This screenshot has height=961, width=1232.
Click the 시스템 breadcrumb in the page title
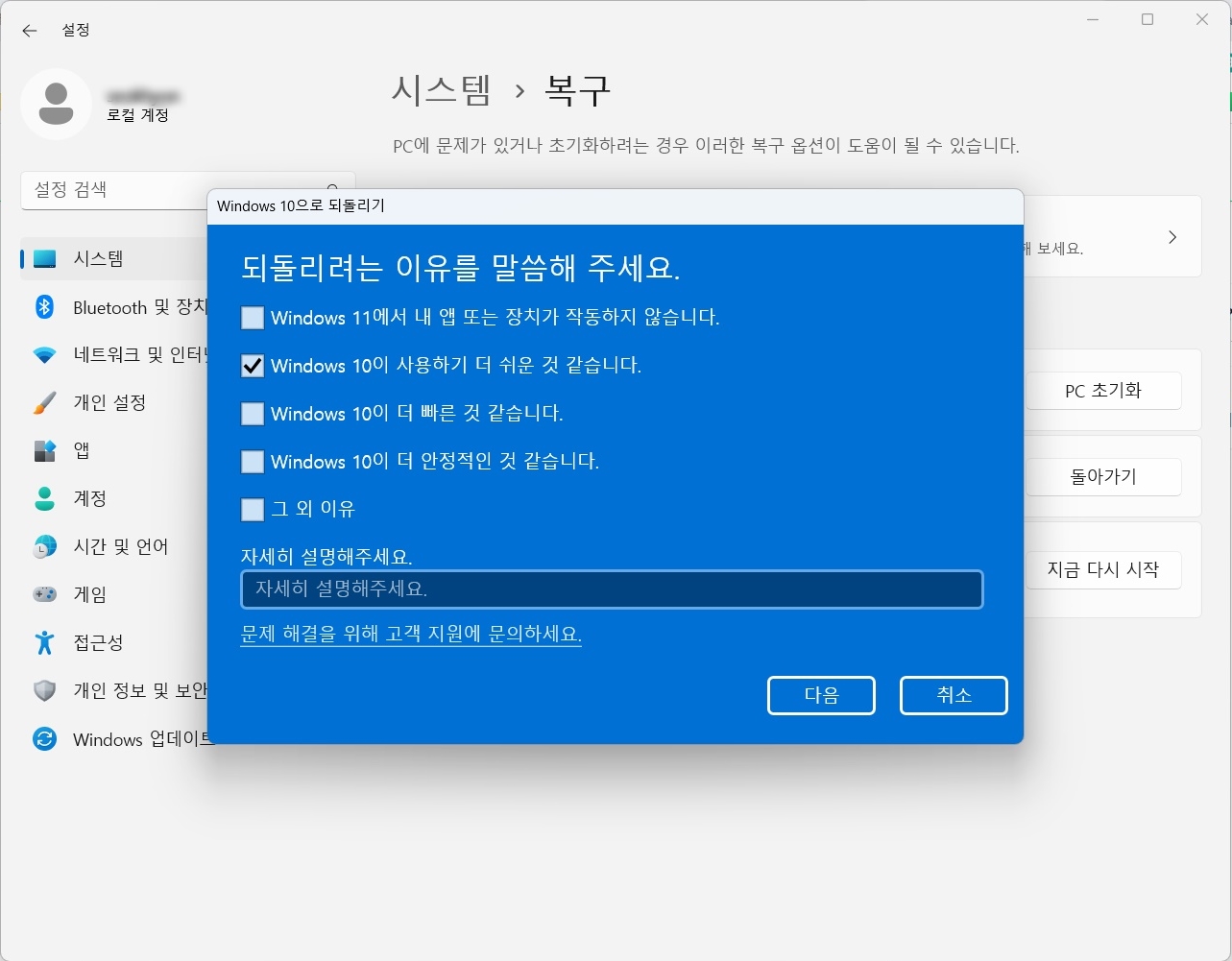[x=442, y=90]
